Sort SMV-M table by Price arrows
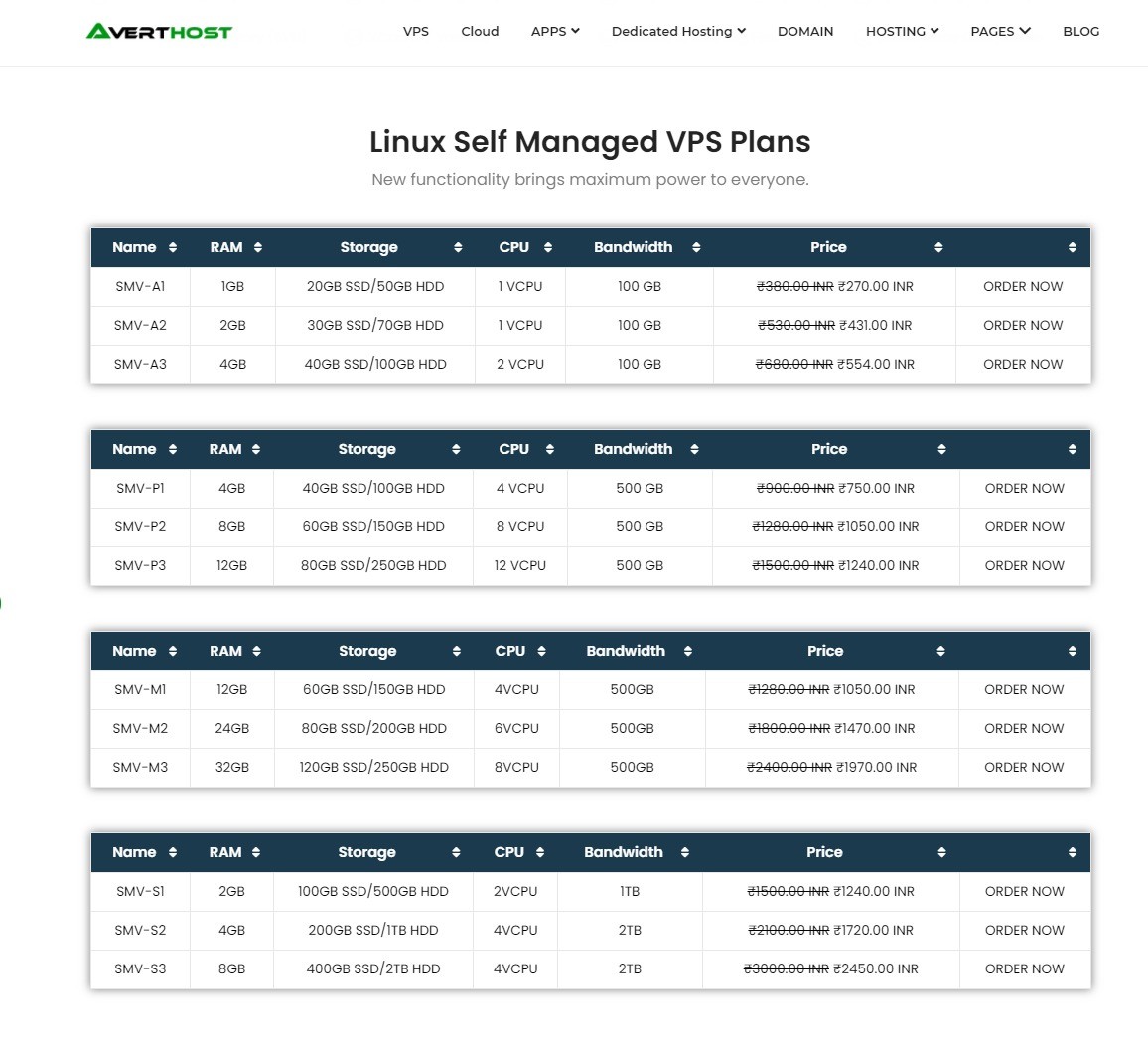1148x1042 pixels. [940, 651]
